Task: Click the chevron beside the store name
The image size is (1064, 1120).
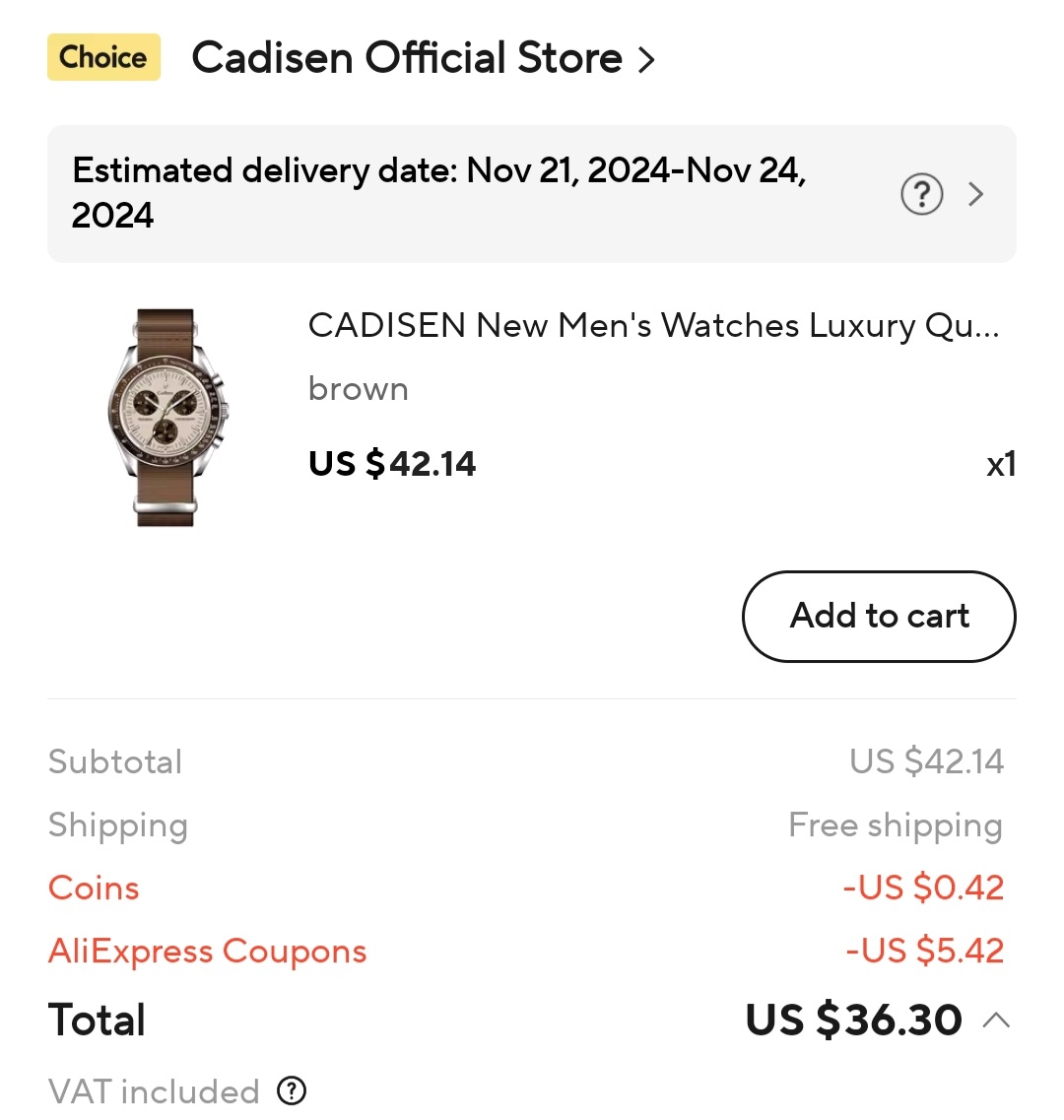Action: [x=646, y=60]
